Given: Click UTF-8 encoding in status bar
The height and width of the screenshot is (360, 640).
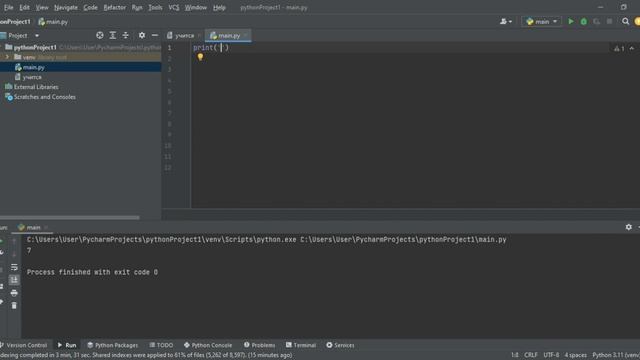Looking at the screenshot, I should click(x=551, y=355).
